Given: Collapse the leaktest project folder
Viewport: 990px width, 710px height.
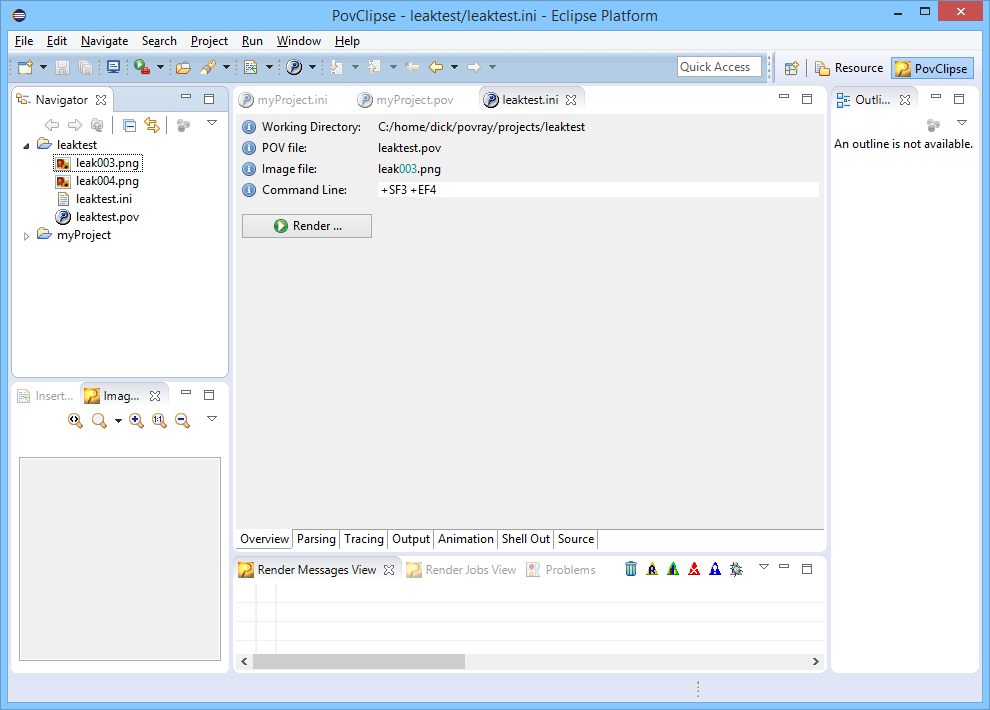Looking at the screenshot, I should (26, 146).
